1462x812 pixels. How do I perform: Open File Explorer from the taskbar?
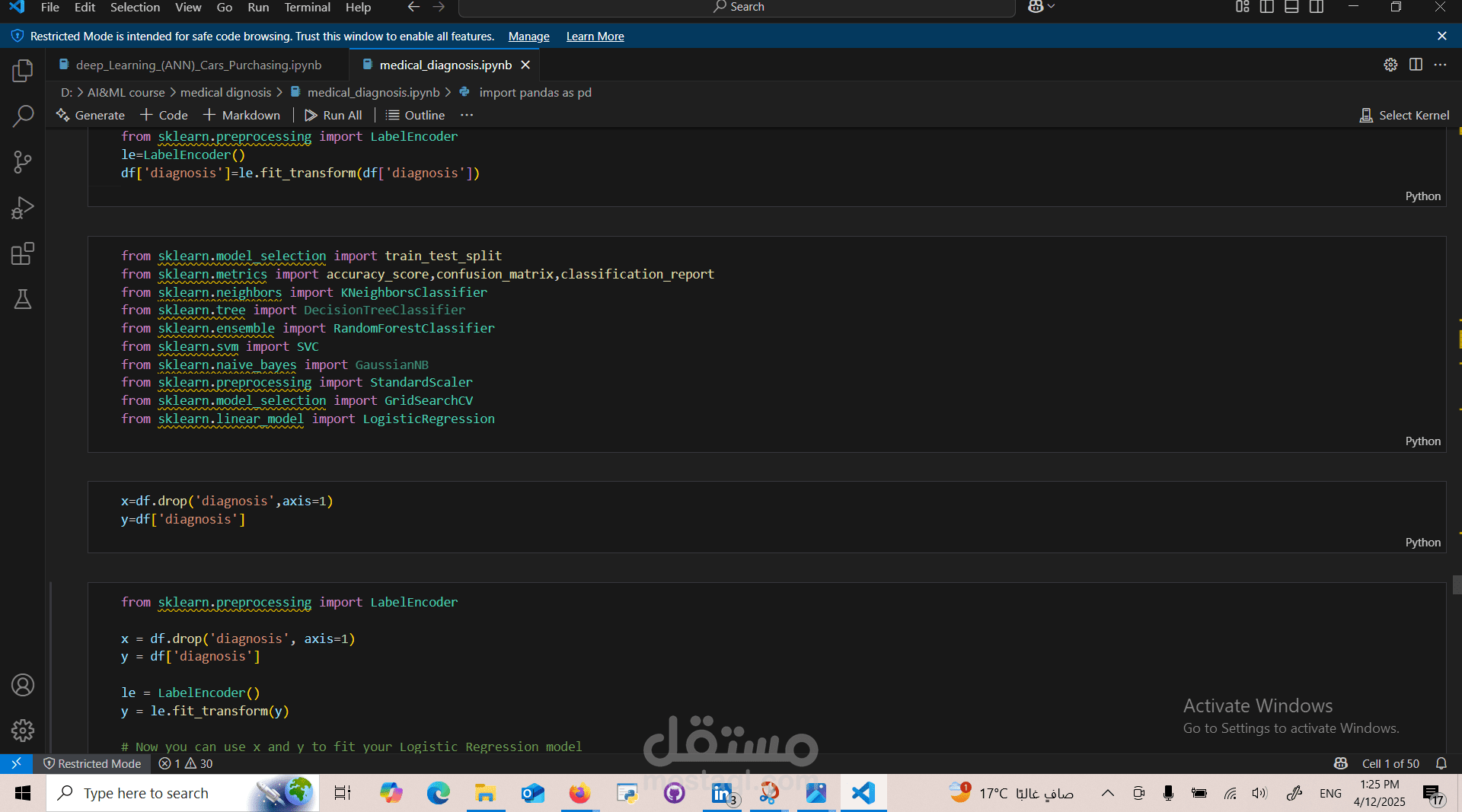click(x=485, y=793)
